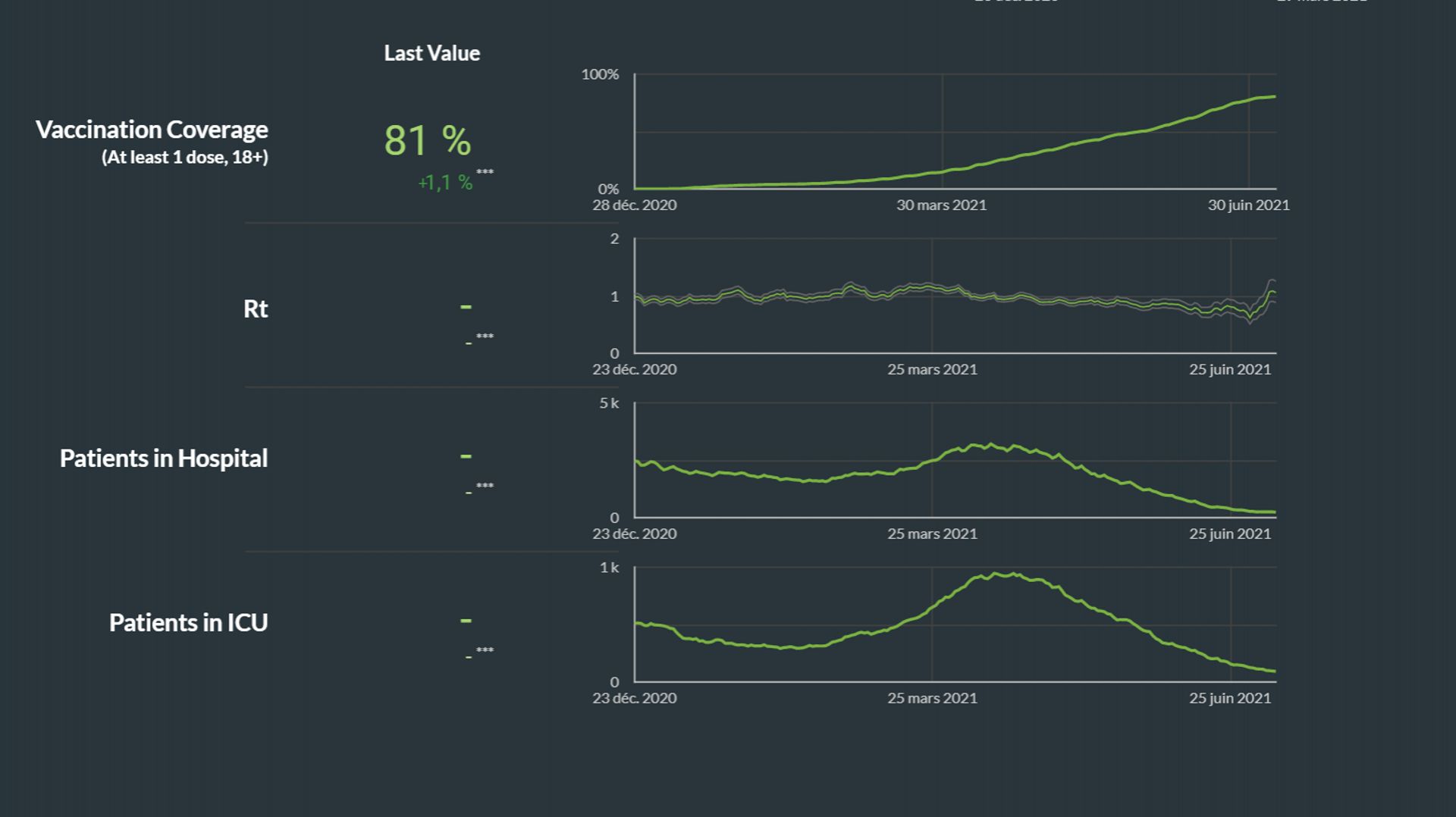This screenshot has width=1456, height=817.
Task: Select the +1,1 % change indicator
Action: [445, 183]
